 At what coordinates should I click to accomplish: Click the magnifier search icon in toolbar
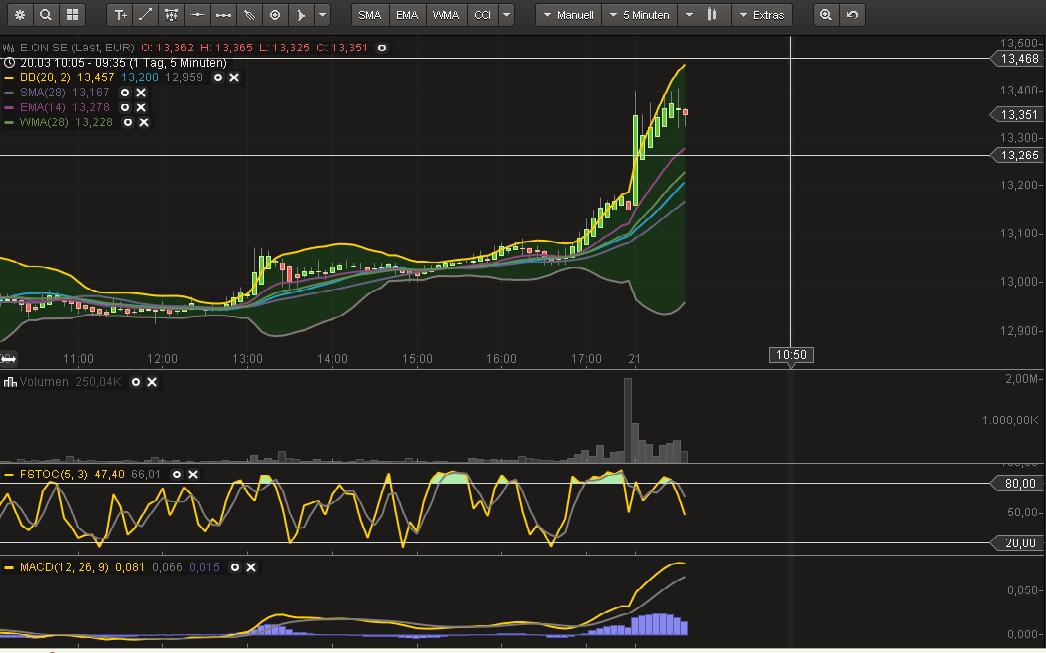(x=45, y=15)
